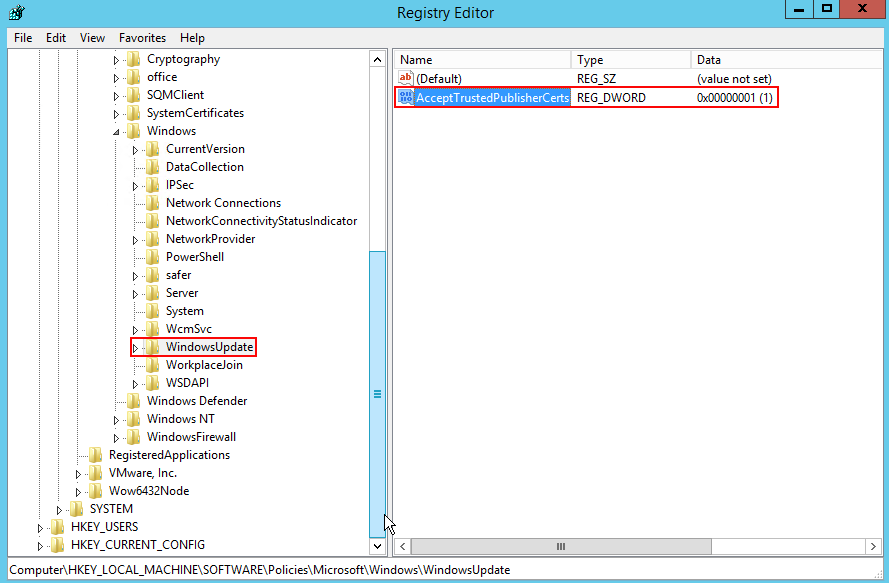Click the Data column header
This screenshot has height=583, width=889.
[x=780, y=60]
